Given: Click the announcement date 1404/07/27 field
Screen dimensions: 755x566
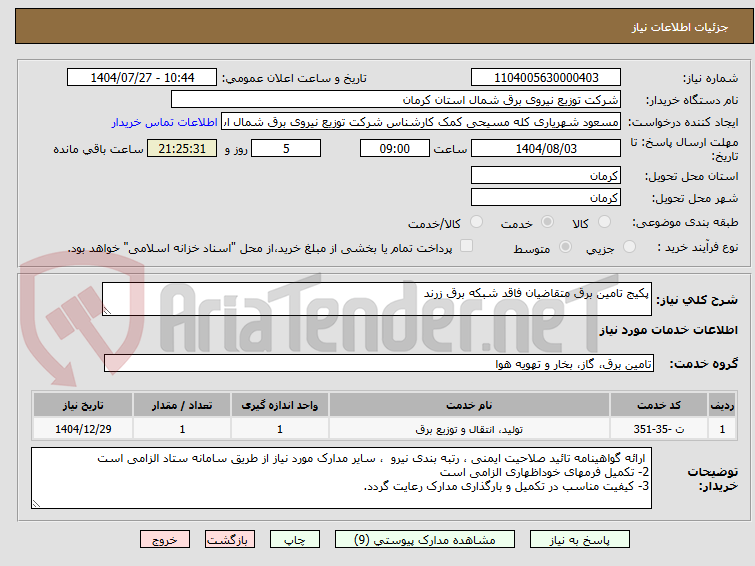Looking at the screenshot, I should click(142, 78).
